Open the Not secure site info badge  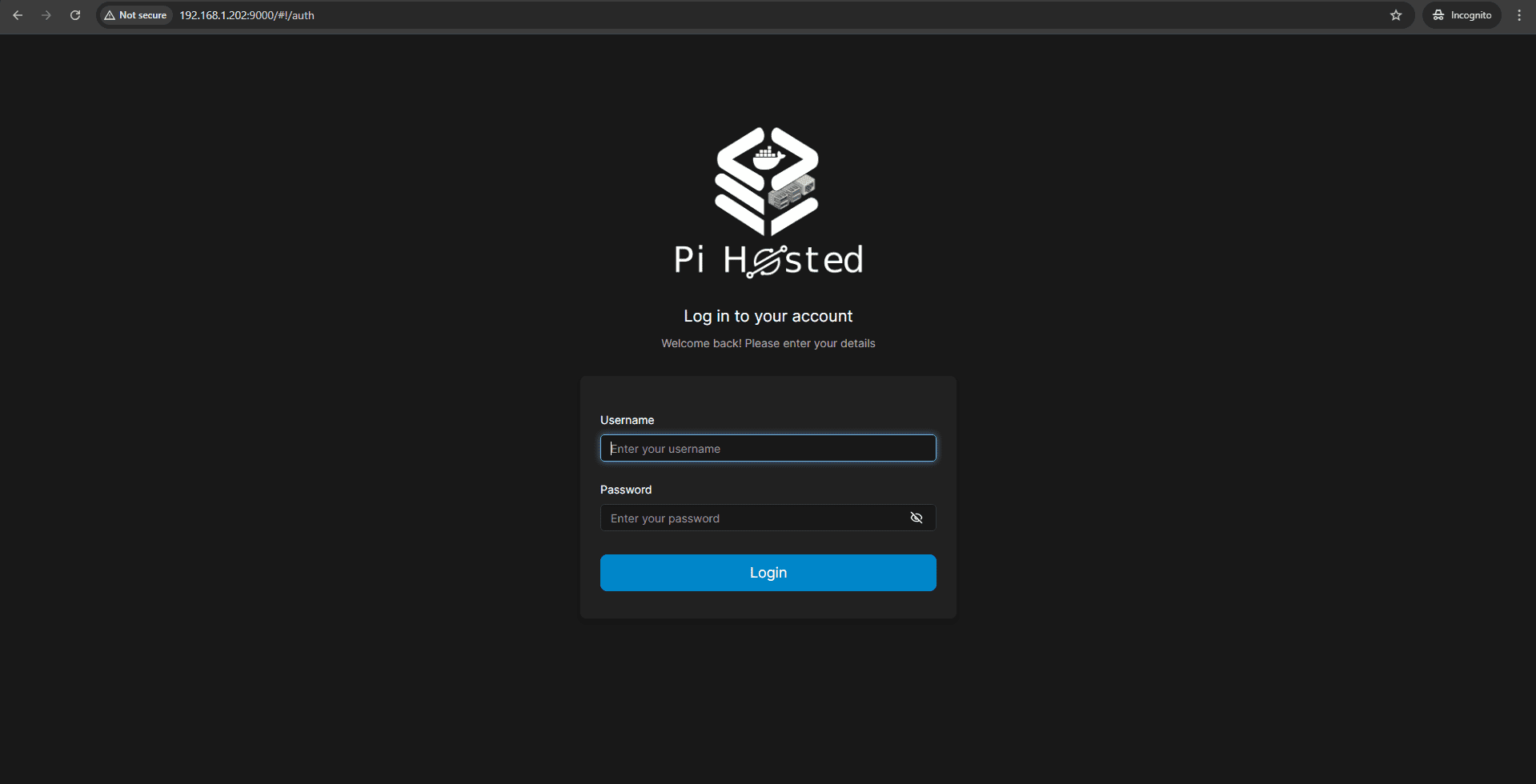point(135,15)
